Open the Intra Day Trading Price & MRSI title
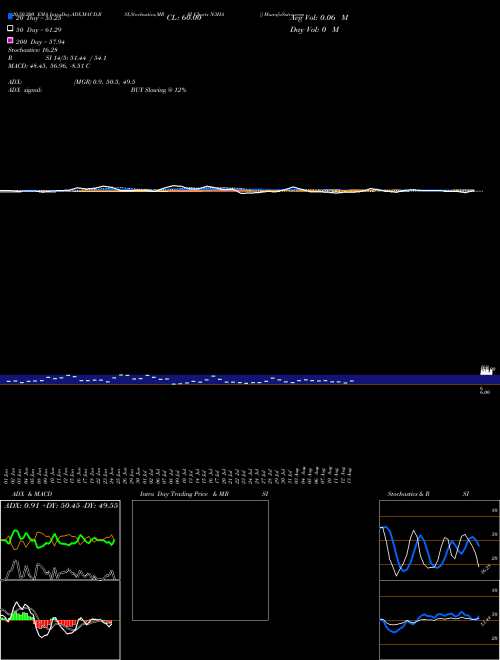 204,494
